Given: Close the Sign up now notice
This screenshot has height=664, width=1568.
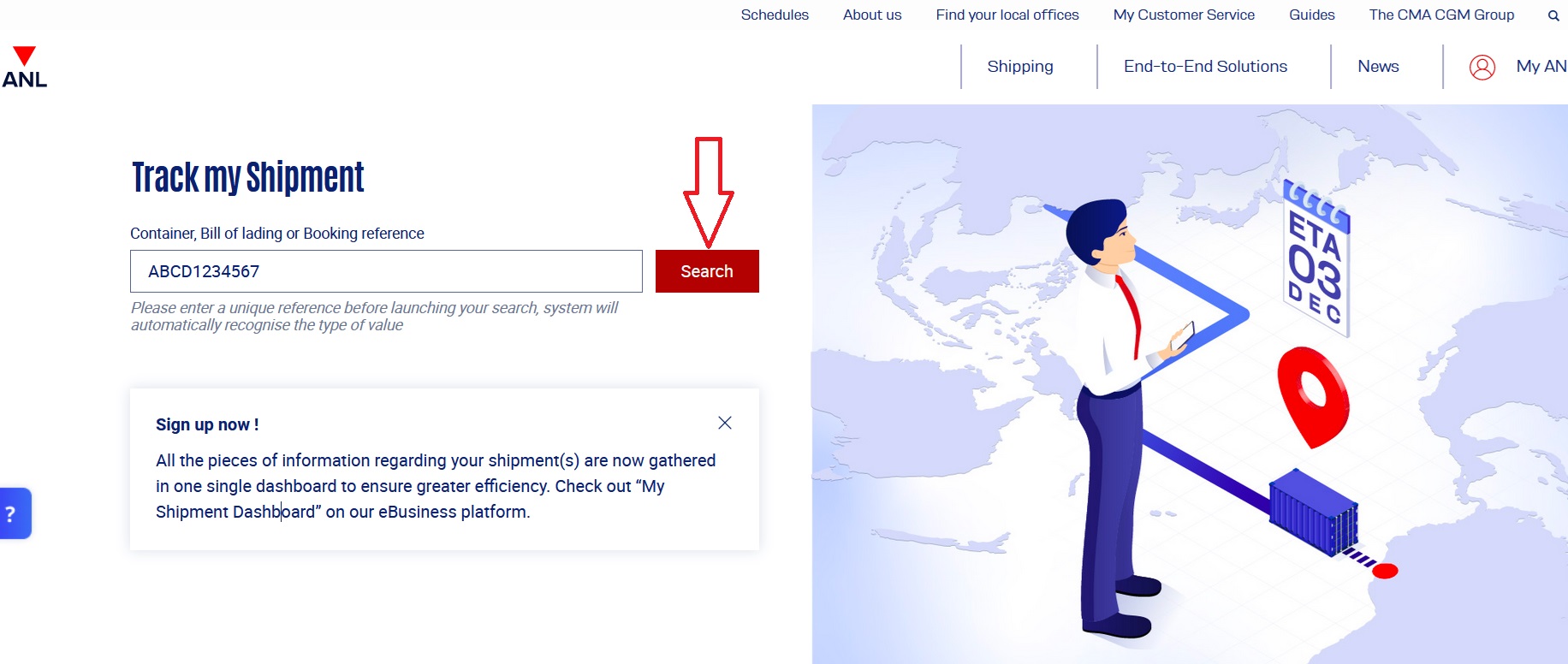Looking at the screenshot, I should pyautogui.click(x=725, y=423).
